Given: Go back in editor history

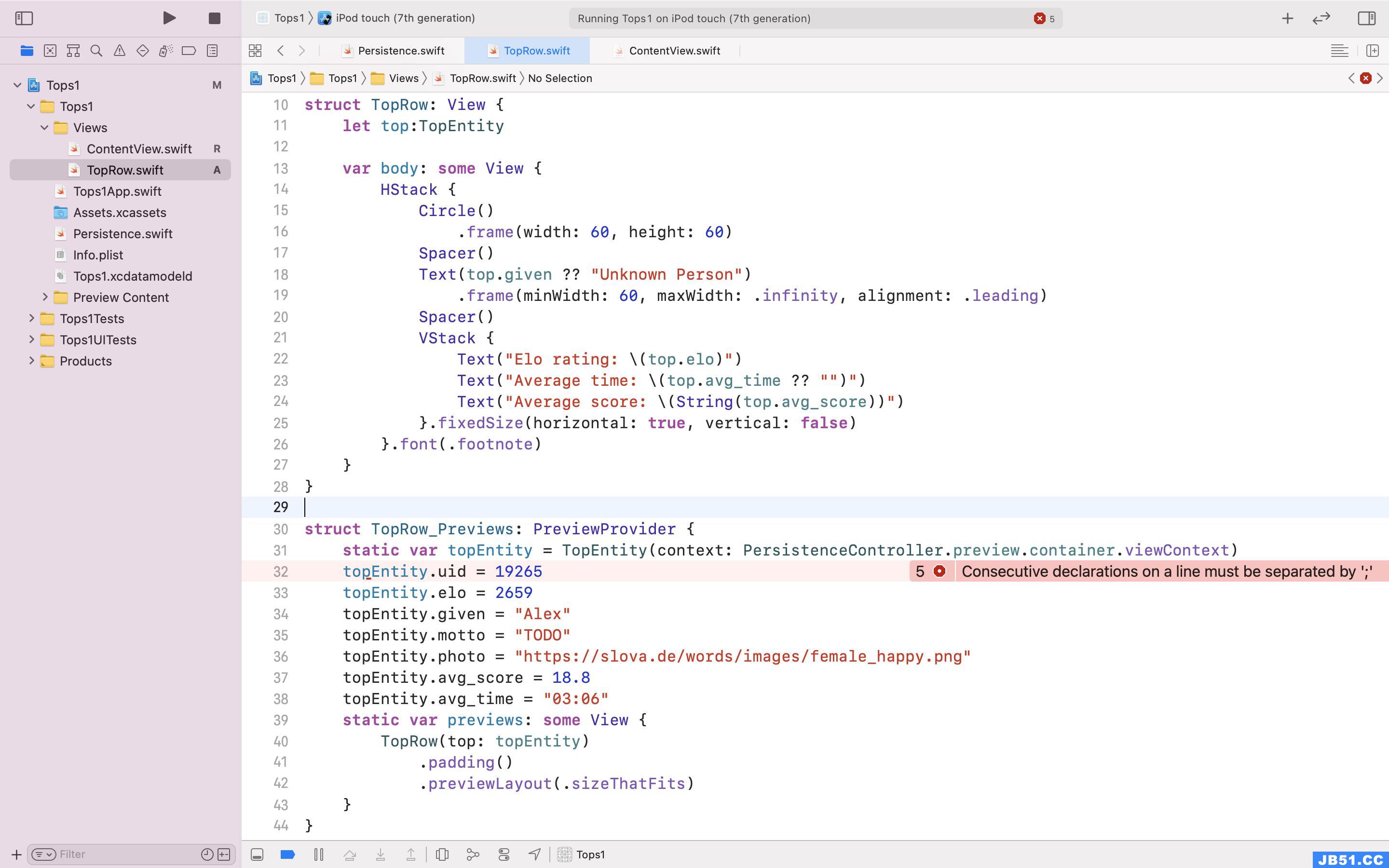Looking at the screenshot, I should click(281, 51).
